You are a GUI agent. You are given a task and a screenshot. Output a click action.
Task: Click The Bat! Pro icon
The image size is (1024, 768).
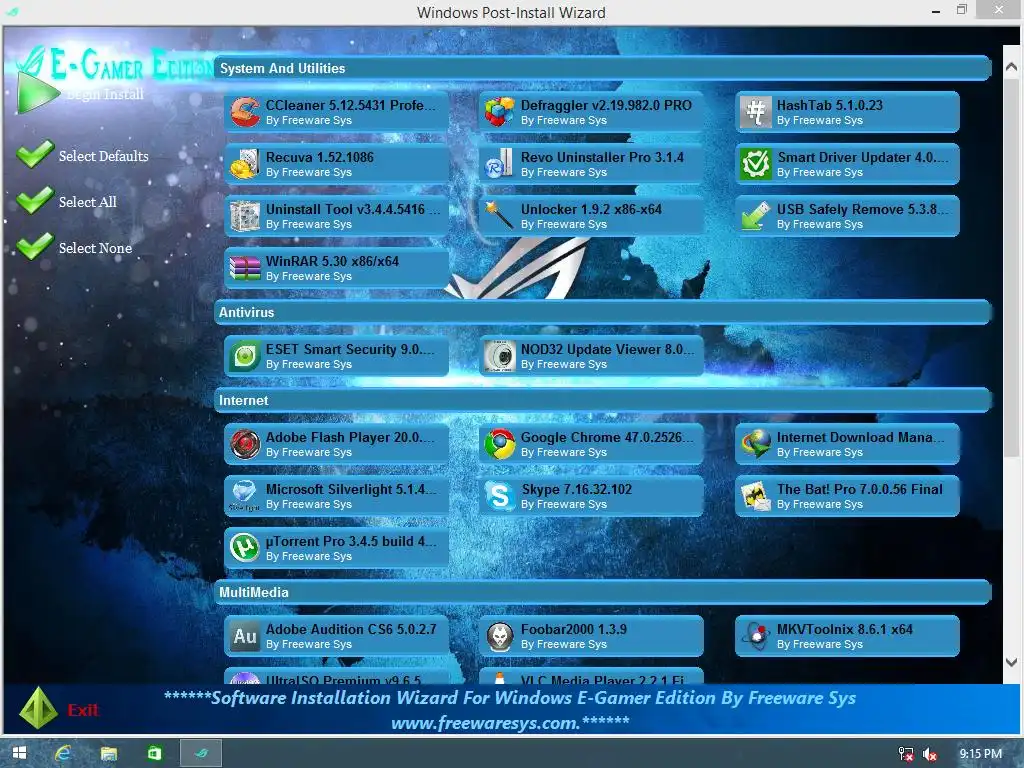(x=756, y=496)
